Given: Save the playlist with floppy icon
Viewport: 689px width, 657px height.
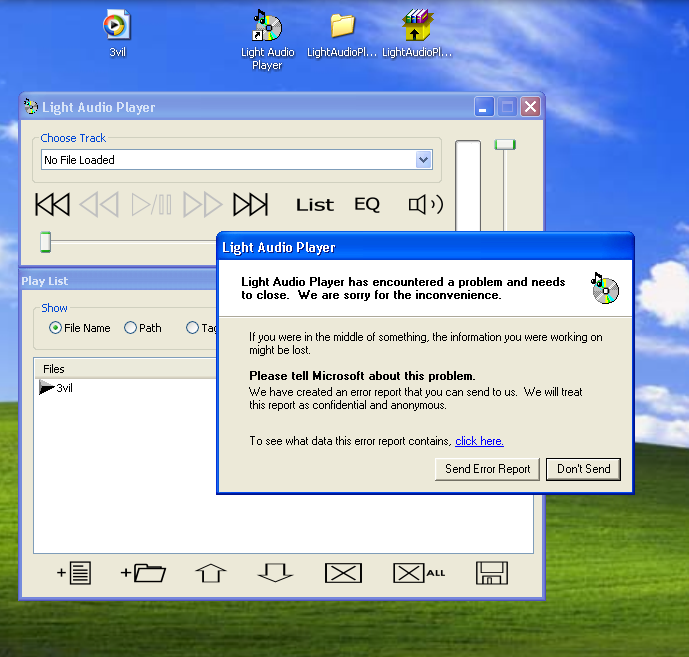Looking at the screenshot, I should 492,573.
